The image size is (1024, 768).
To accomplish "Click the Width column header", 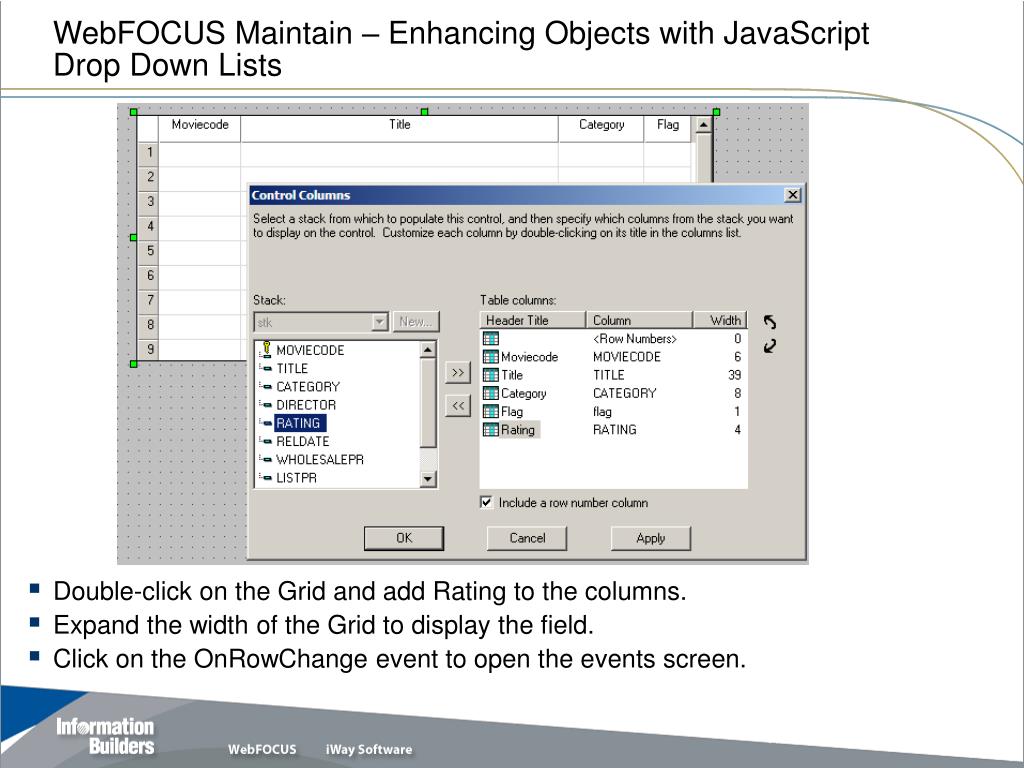I will click(720, 320).
